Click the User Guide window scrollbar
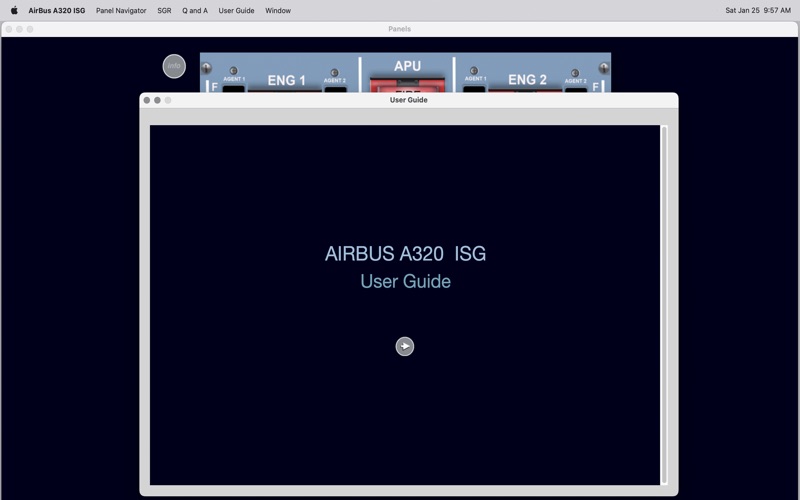 664,305
